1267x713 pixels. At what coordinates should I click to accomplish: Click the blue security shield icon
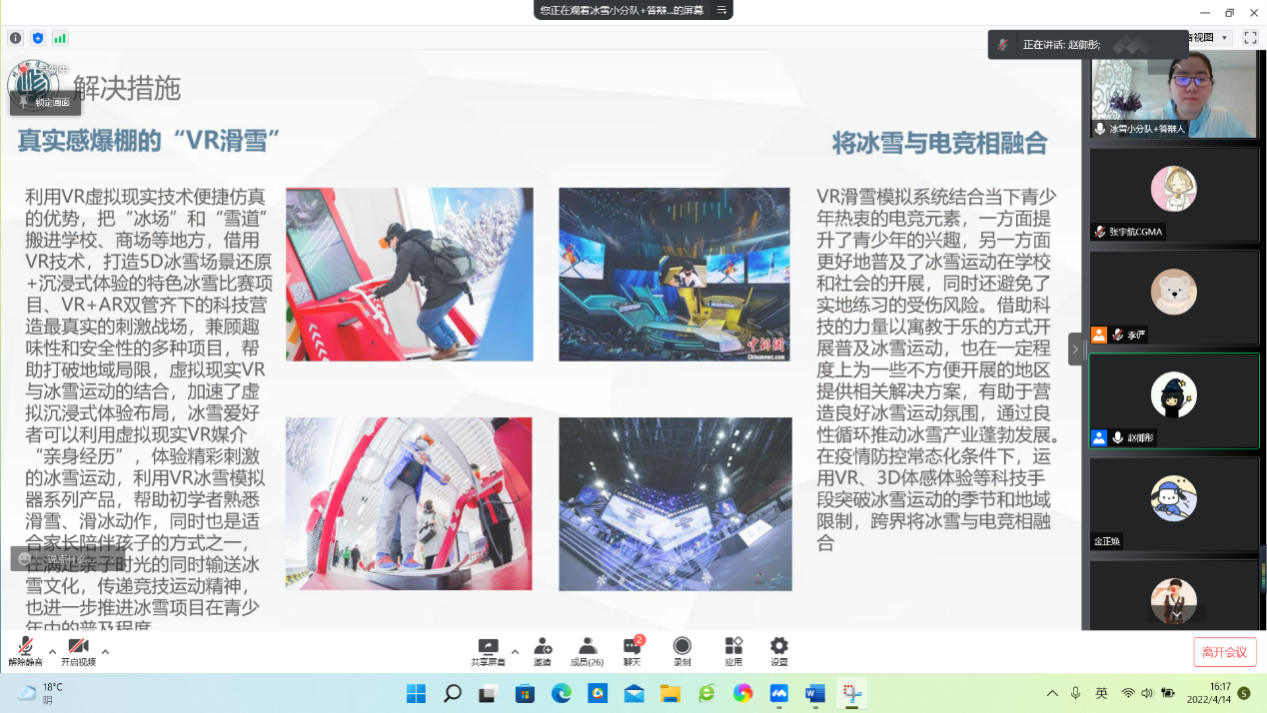pos(38,38)
